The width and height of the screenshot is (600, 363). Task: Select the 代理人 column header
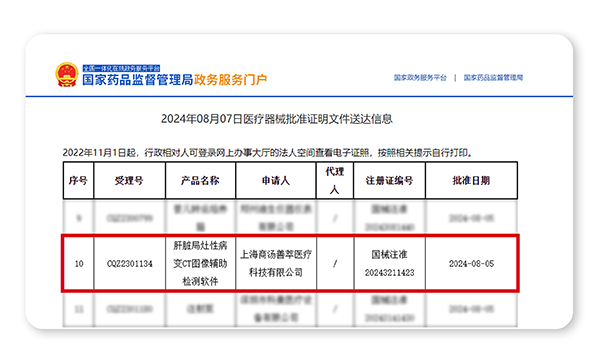click(x=335, y=181)
